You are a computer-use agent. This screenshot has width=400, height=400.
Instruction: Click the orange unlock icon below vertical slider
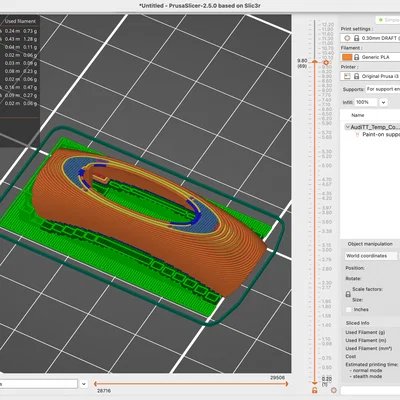tap(314, 390)
